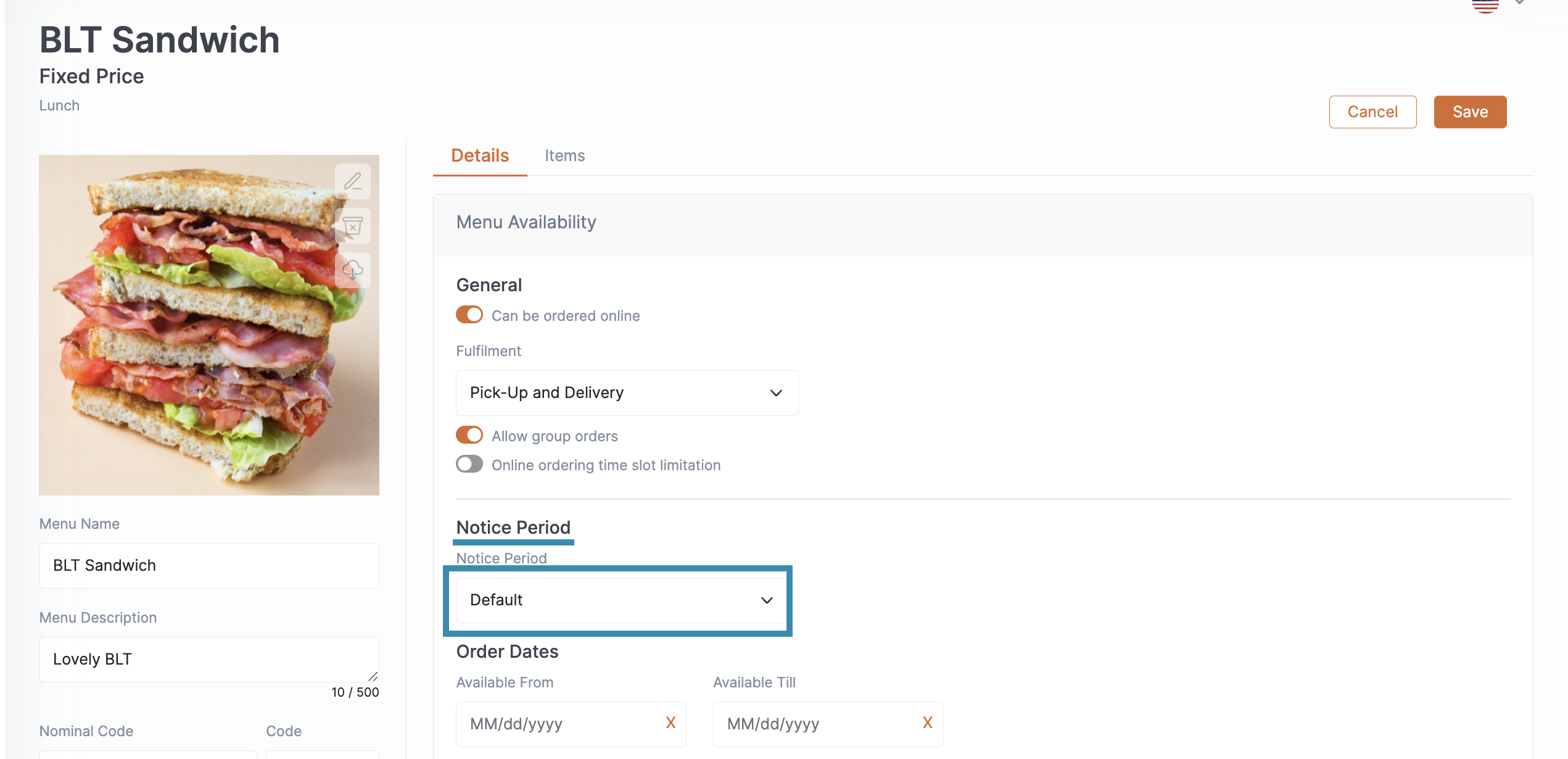Click the edit pencil icon on sandwich image
Viewport: 1568px width, 759px height.
(x=353, y=181)
